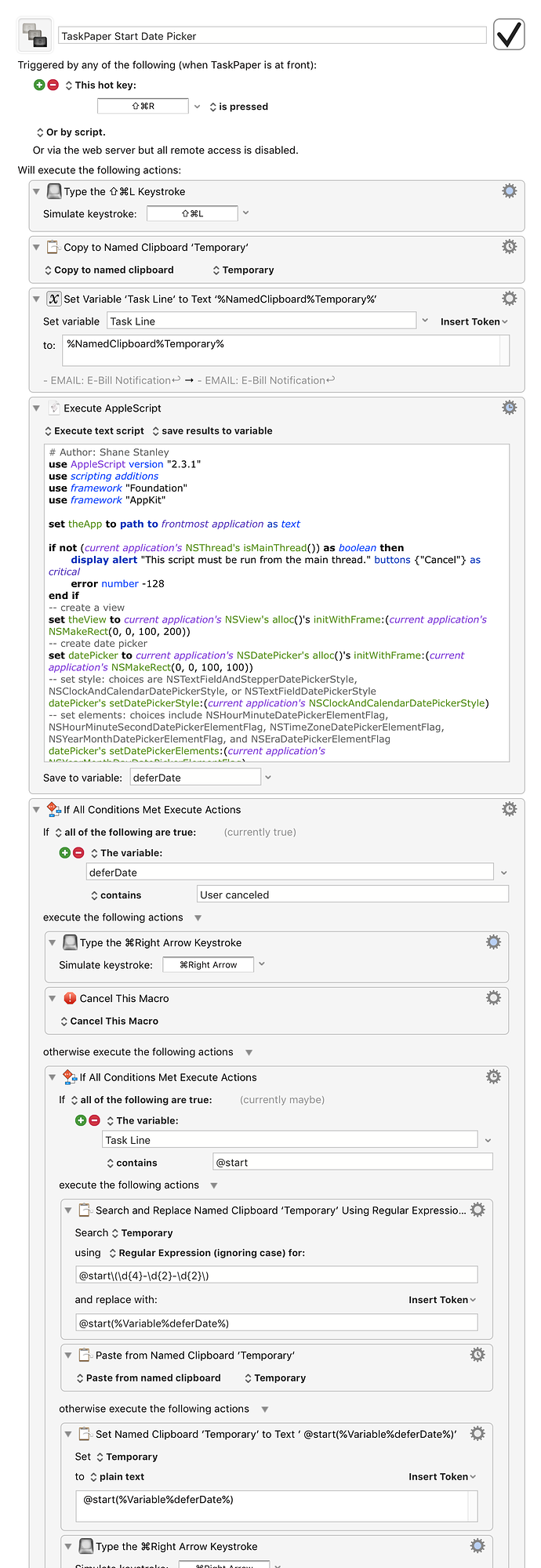This screenshot has height=1568, width=541.
Task: Remove the hot key trigger with the red minus
Action: pos(53,85)
